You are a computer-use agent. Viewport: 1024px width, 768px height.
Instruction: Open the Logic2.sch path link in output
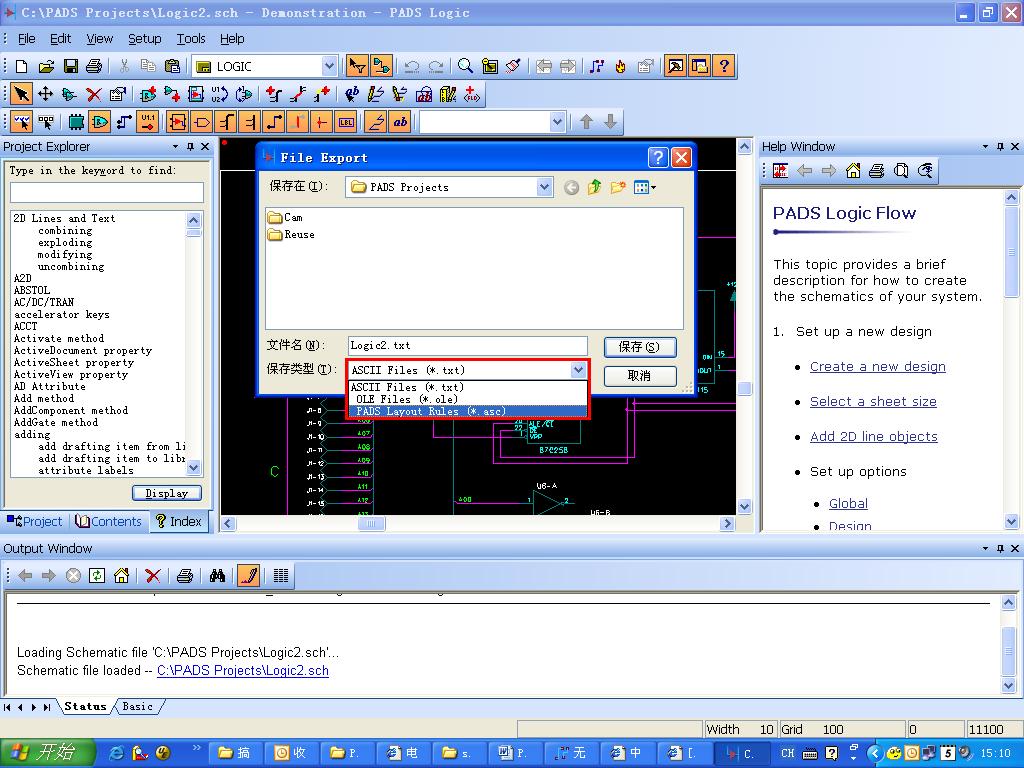click(x=243, y=671)
